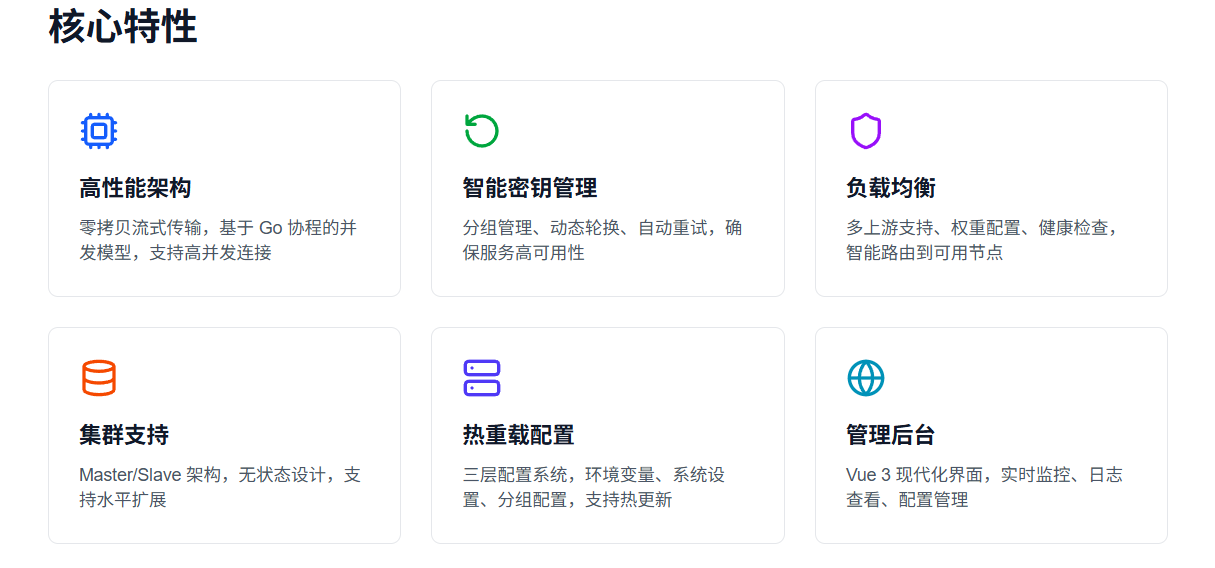The image size is (1215, 568).
Task: Click the description starting with 多上游支持
Action: tap(982, 228)
